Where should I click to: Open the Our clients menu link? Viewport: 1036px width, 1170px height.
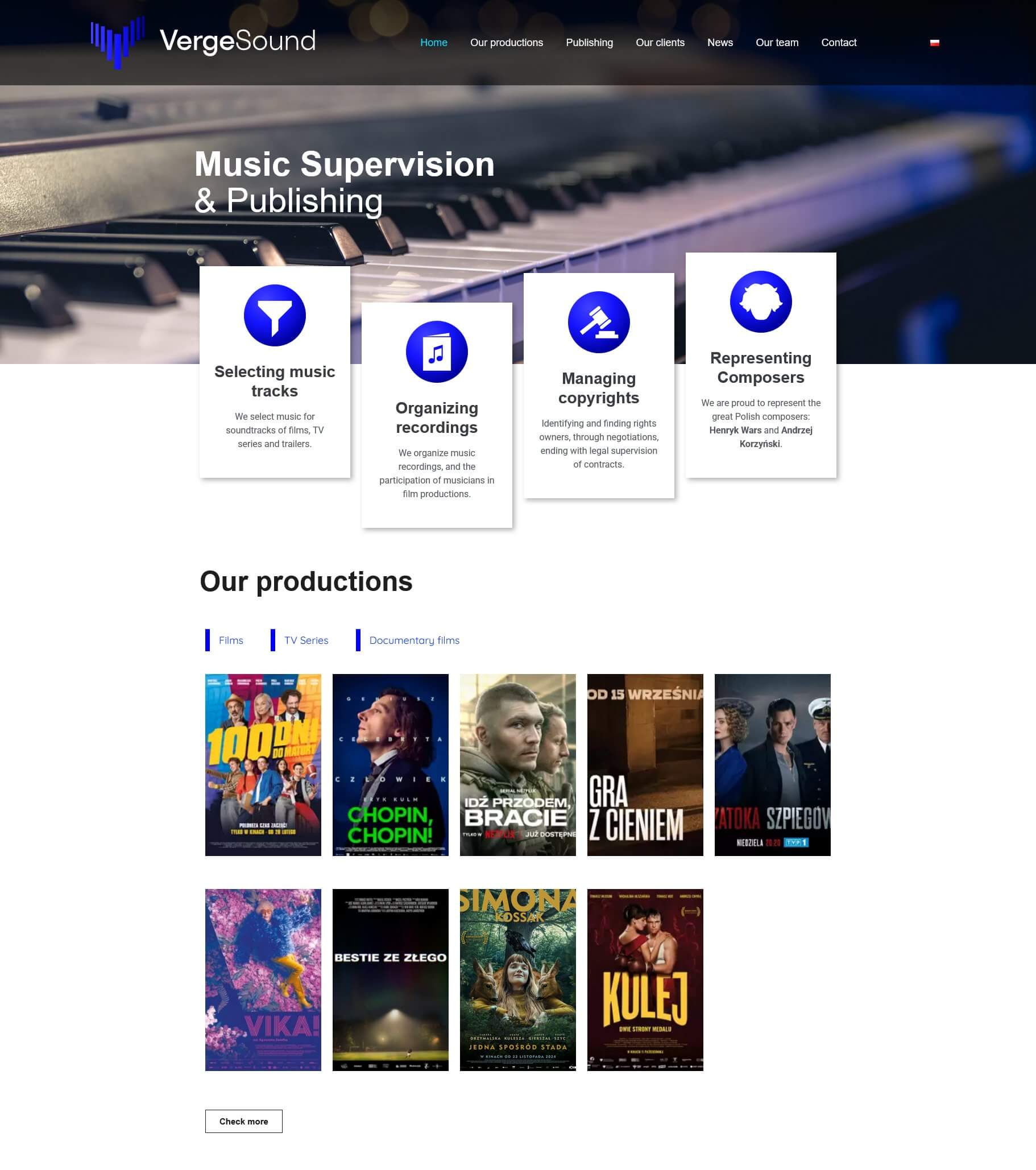click(660, 42)
